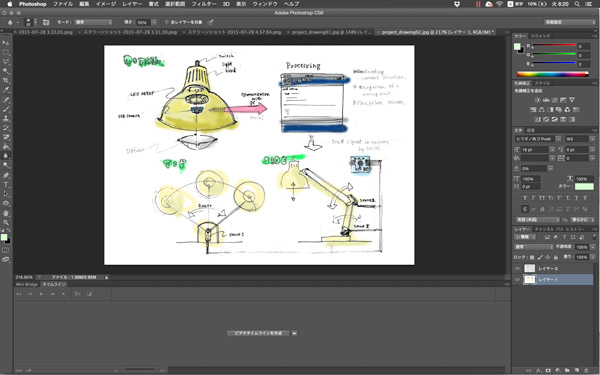Hide レイヤー 0 using its eye icon
Viewport: 600px width, 375px height.
click(x=517, y=269)
